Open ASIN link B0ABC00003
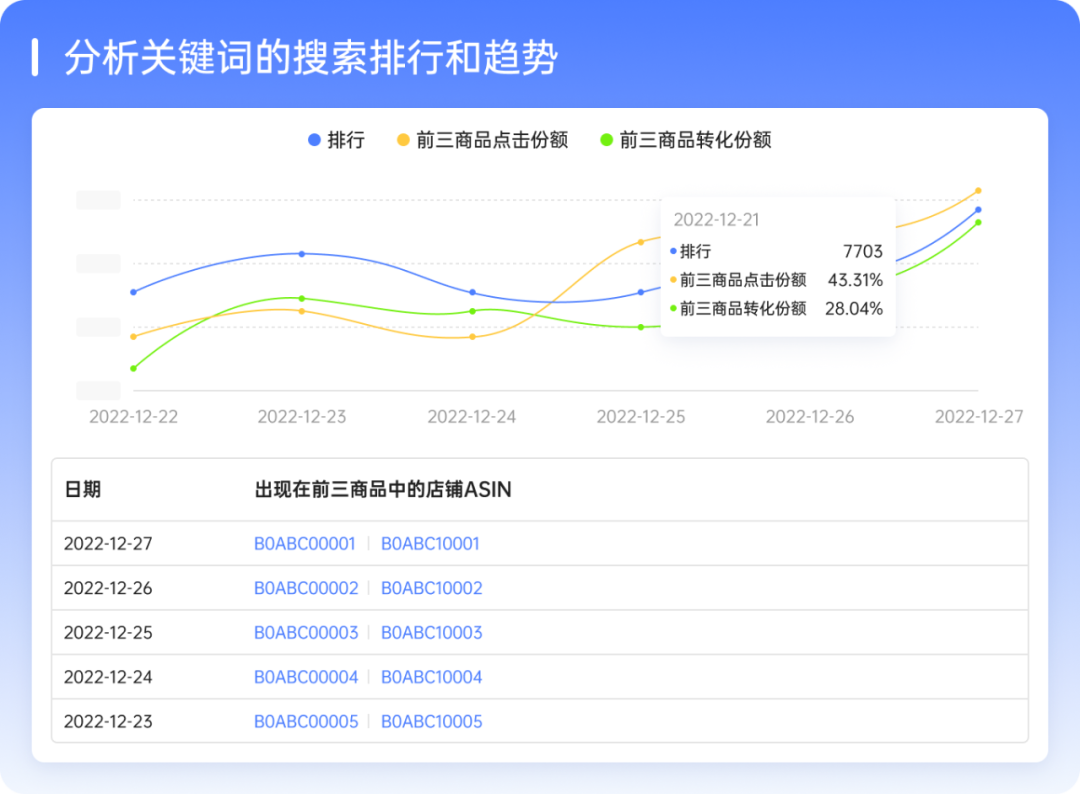Screen dimensions: 1080x794 [306, 632]
